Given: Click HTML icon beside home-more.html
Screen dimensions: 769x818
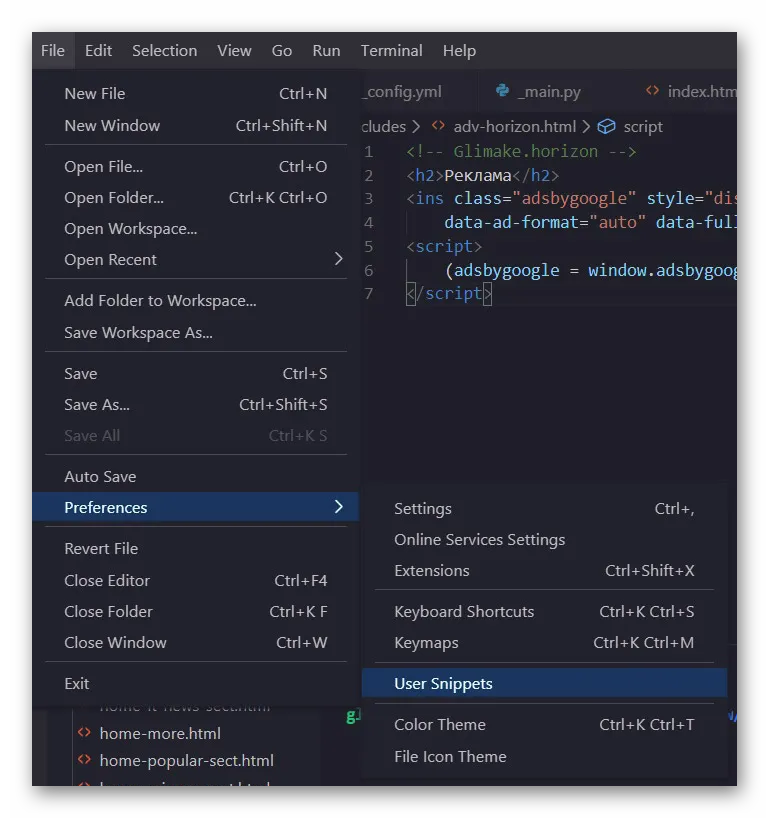Looking at the screenshot, I should [85, 732].
